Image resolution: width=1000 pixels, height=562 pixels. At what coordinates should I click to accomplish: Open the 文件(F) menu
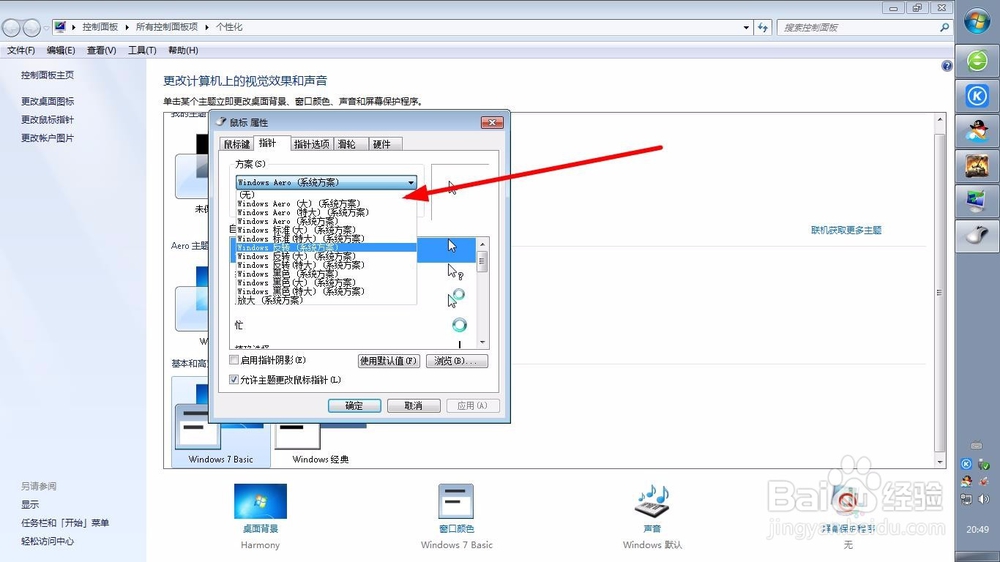click(21, 50)
